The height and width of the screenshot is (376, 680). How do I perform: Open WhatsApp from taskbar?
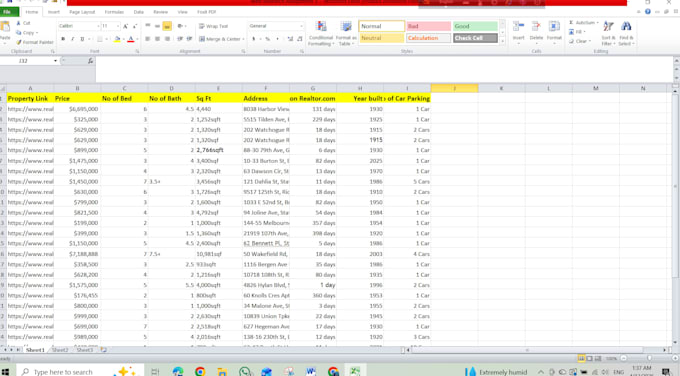[x=245, y=372]
